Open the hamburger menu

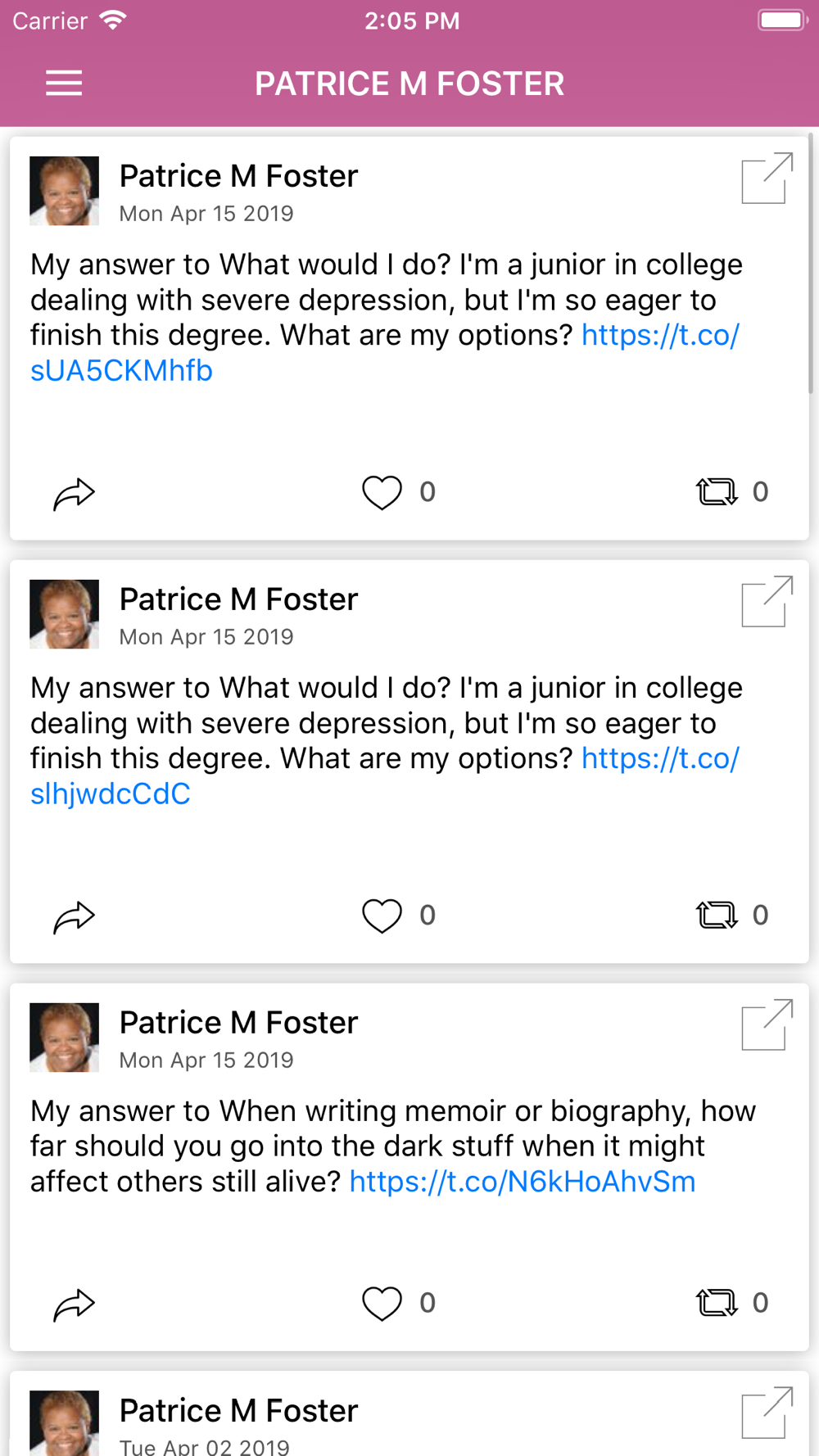64,84
